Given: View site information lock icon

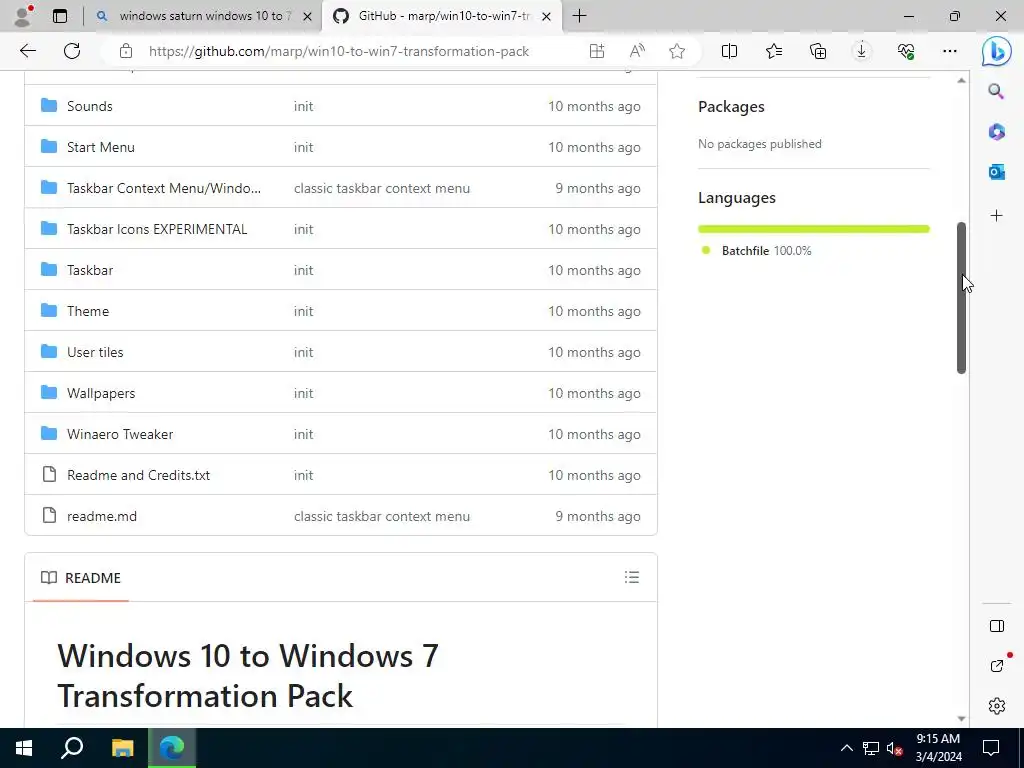Looking at the screenshot, I should [x=125, y=51].
